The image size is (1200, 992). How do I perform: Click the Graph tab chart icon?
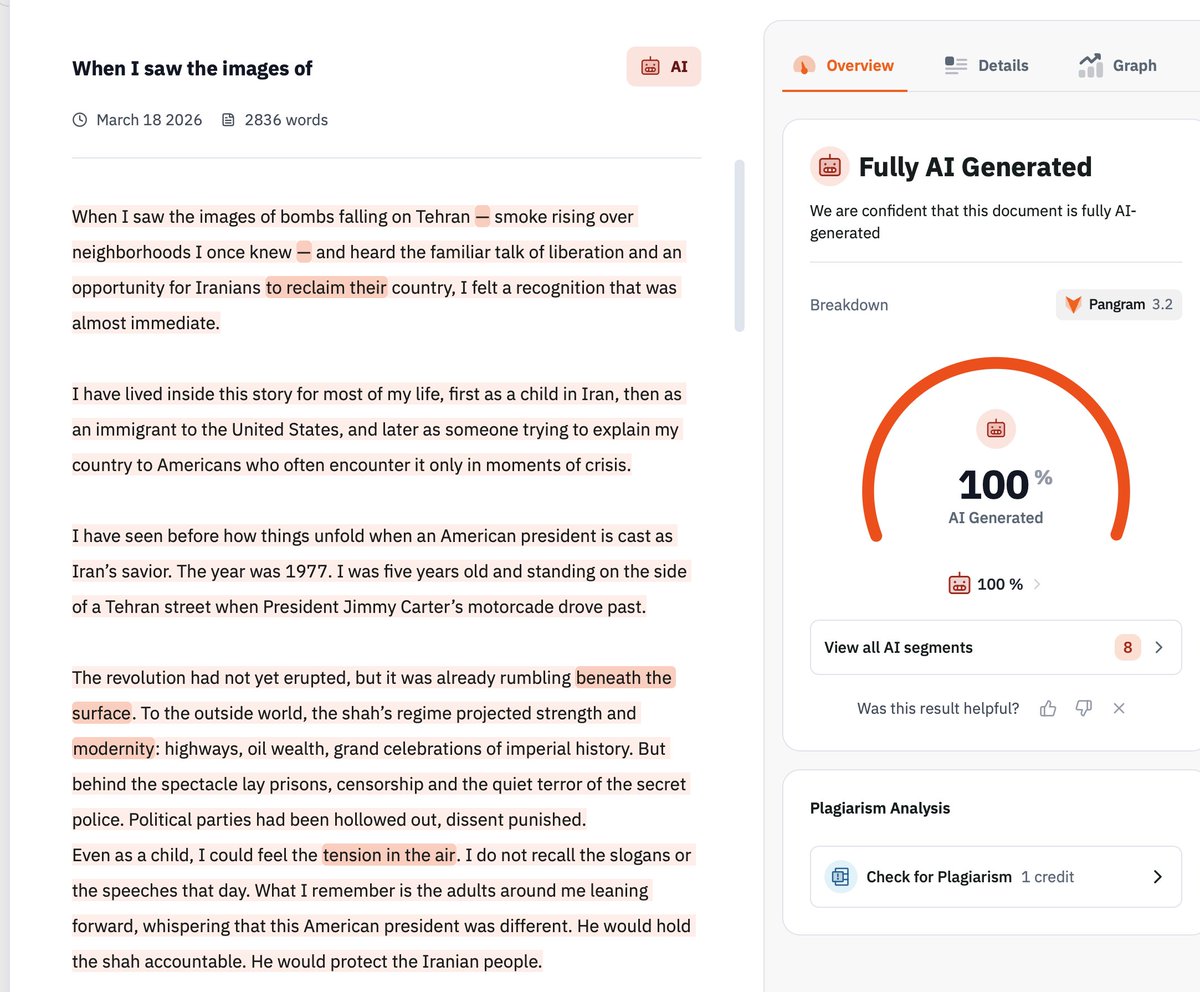(1090, 66)
